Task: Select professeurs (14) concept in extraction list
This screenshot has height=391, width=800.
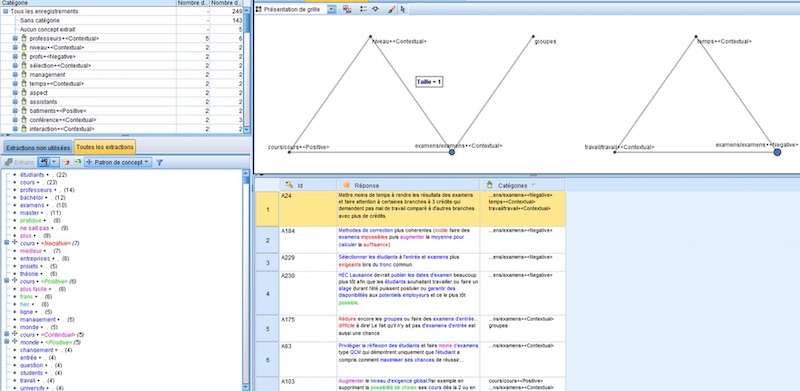Action: click(x=36, y=190)
